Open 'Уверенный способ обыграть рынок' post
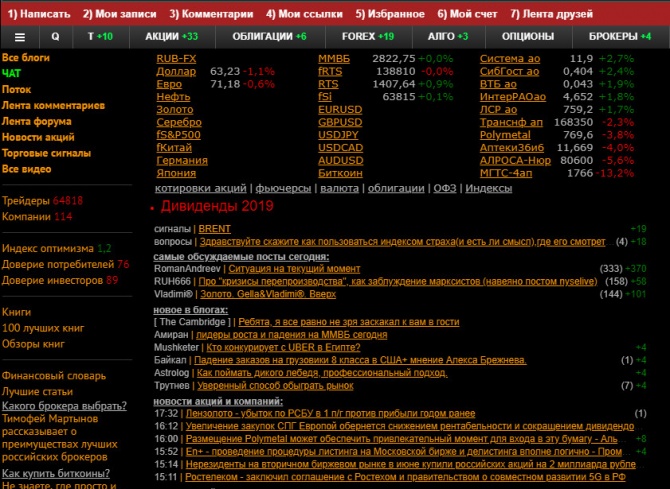This screenshot has width=670, height=489. pyautogui.click(x=275, y=386)
